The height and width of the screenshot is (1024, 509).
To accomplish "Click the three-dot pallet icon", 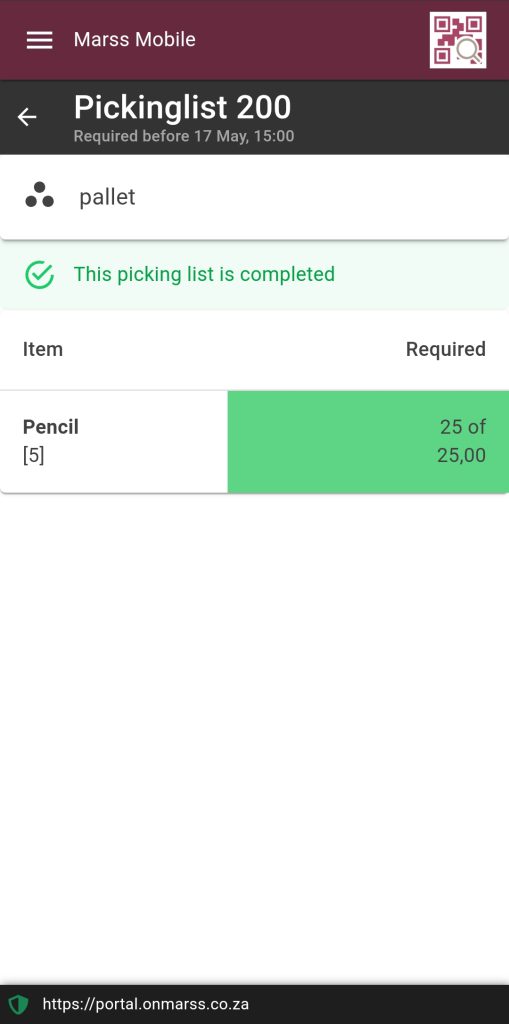I will (39, 195).
